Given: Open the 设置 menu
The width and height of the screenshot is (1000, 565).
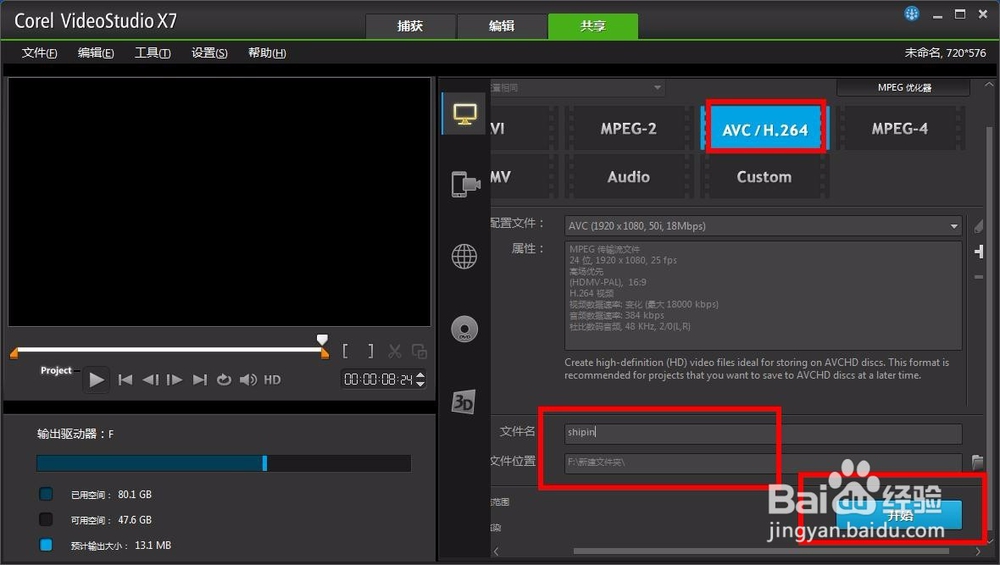Looking at the screenshot, I should click(209, 53).
